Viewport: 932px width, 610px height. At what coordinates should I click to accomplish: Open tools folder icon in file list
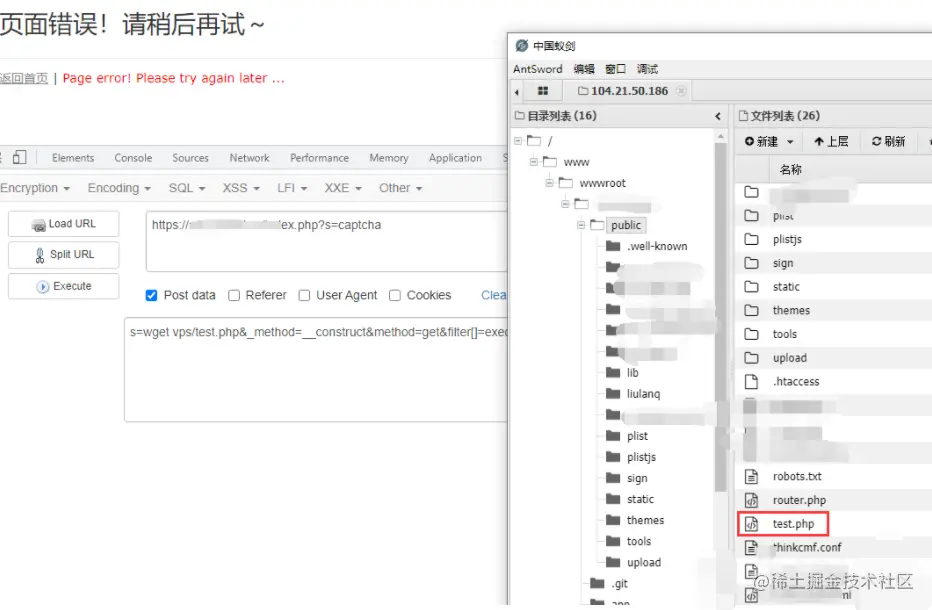751,334
